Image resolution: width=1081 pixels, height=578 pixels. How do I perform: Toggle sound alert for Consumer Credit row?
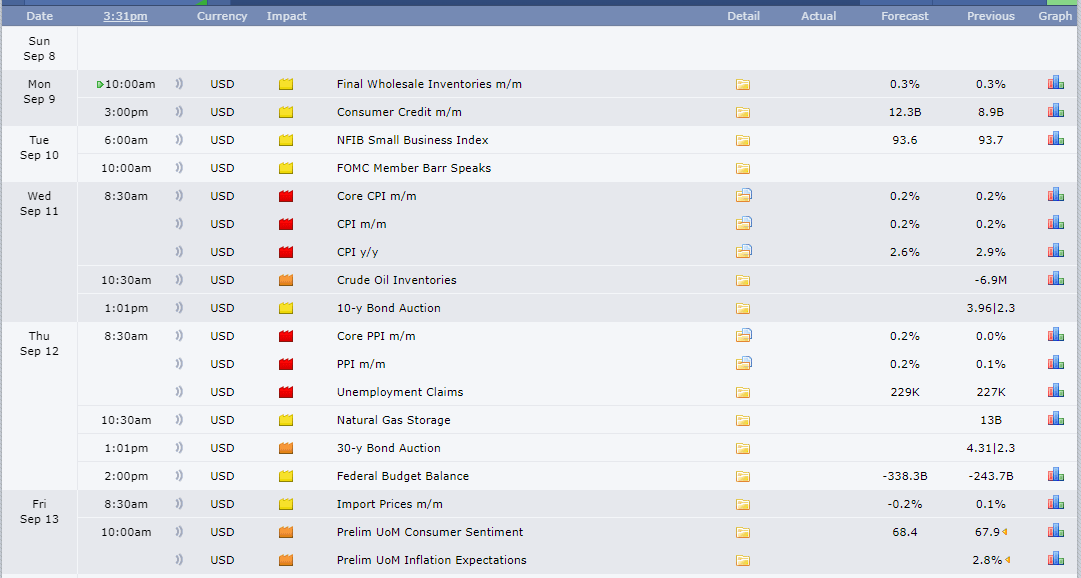tap(179, 112)
